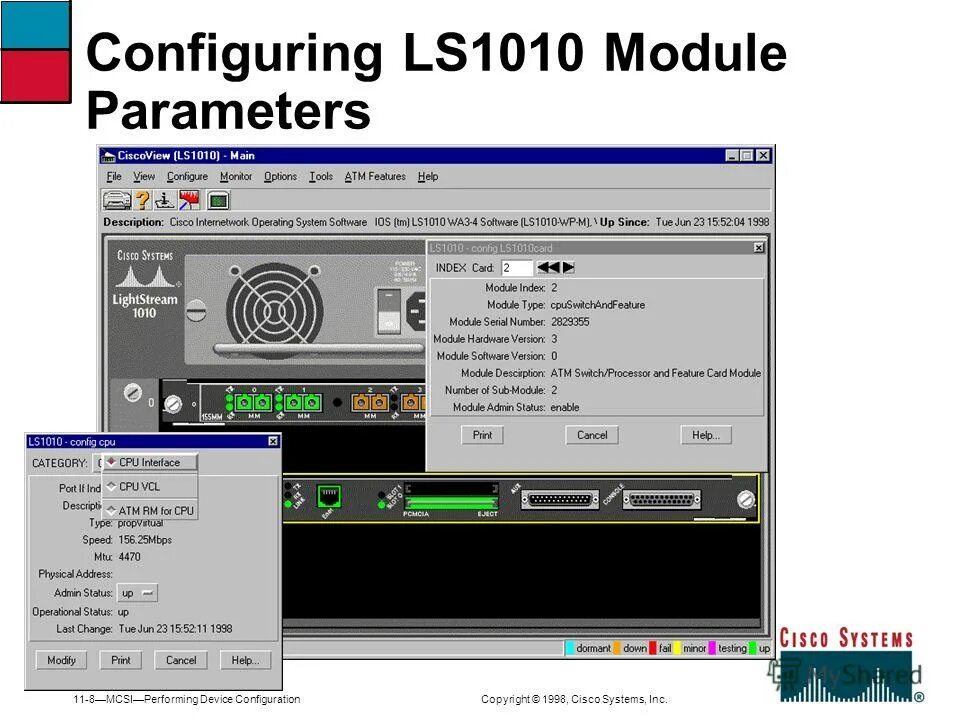
Task: Open the ATM Features menu
Action: coord(376,176)
